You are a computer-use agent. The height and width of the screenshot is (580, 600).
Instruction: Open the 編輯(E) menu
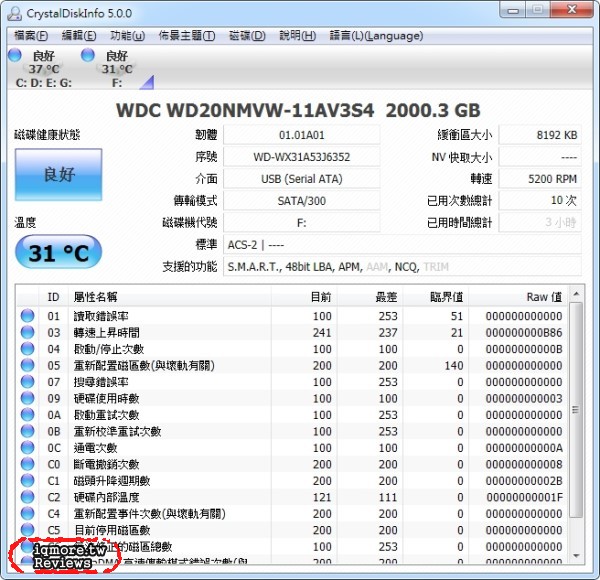[x=79, y=36]
